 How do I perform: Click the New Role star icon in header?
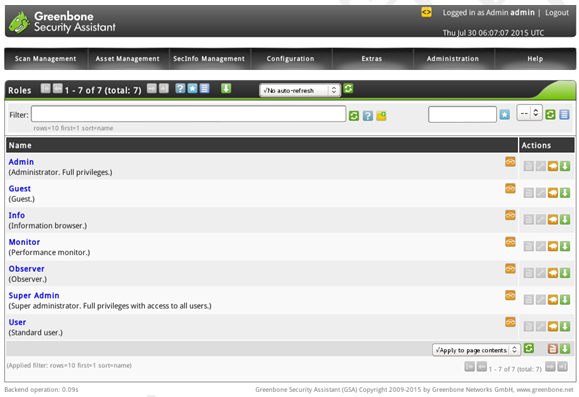[192, 89]
